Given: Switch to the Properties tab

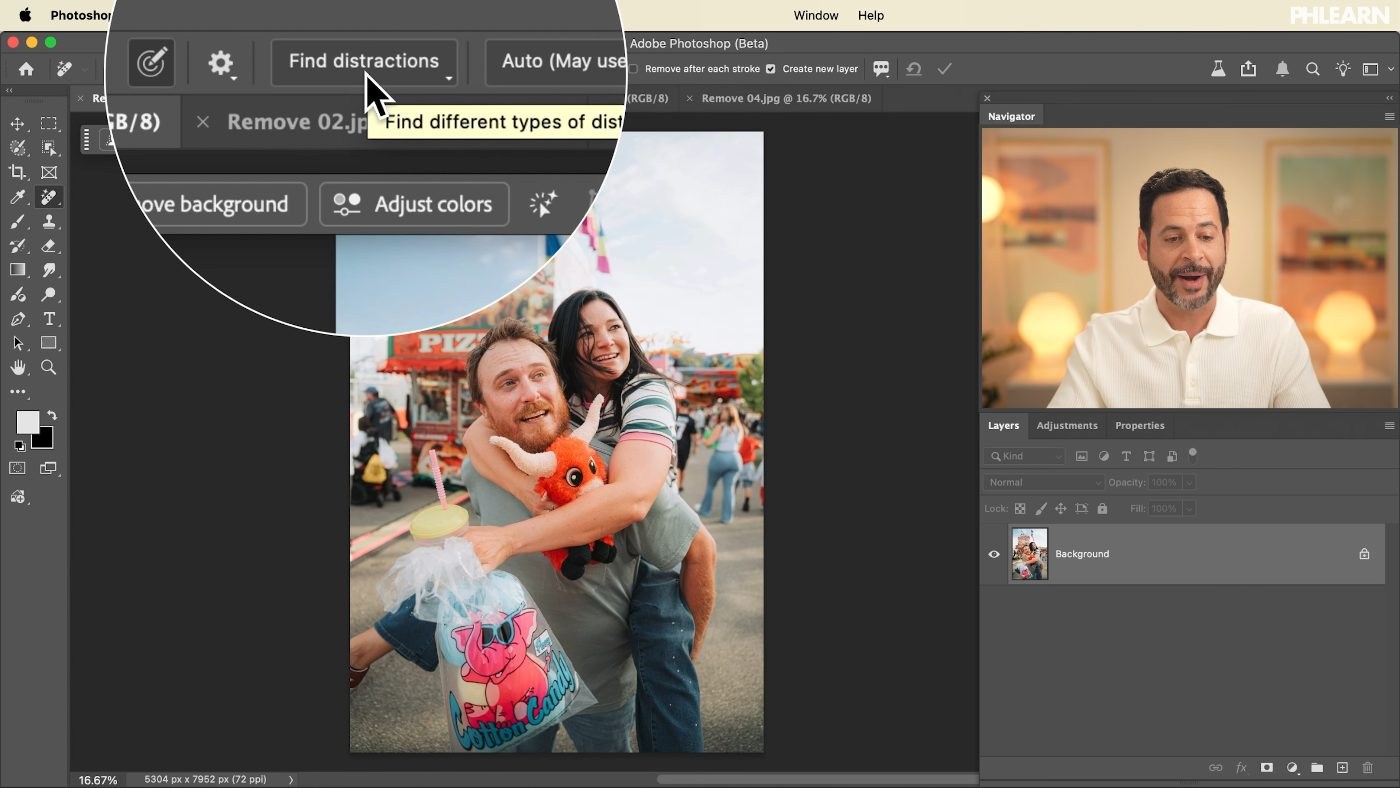Looking at the screenshot, I should coord(1140,426).
